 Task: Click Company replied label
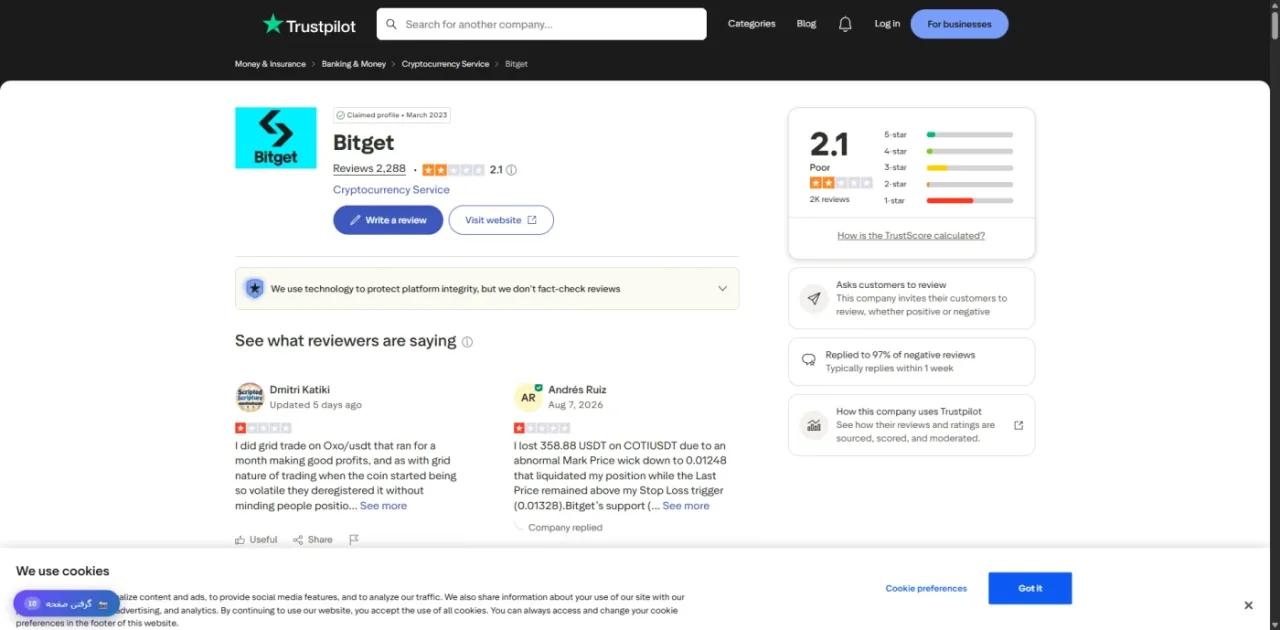[565, 528]
